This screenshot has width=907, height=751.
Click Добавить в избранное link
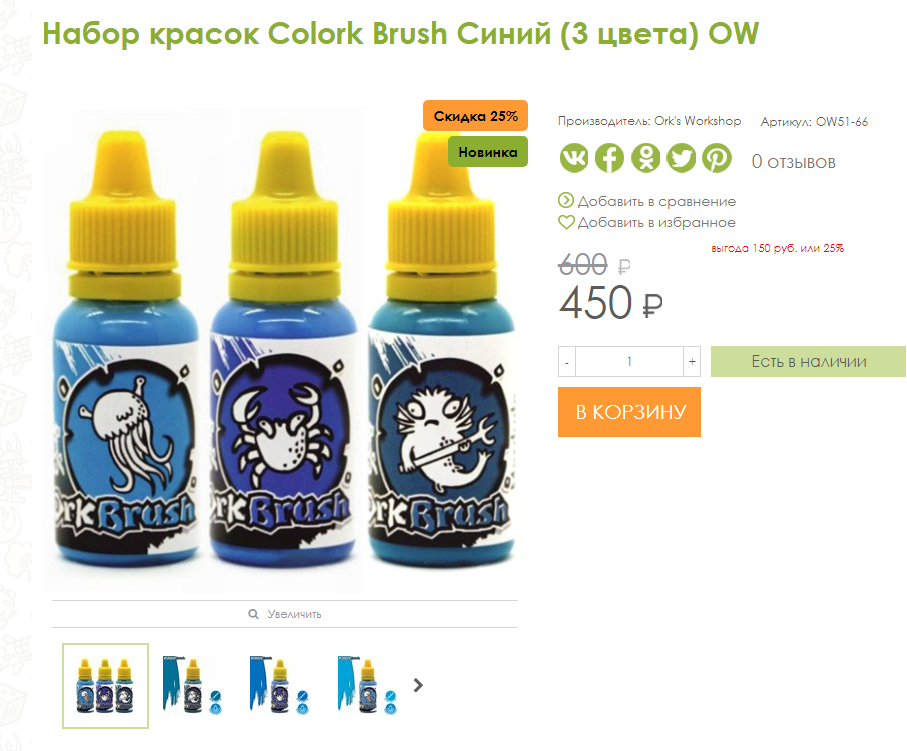coord(657,223)
